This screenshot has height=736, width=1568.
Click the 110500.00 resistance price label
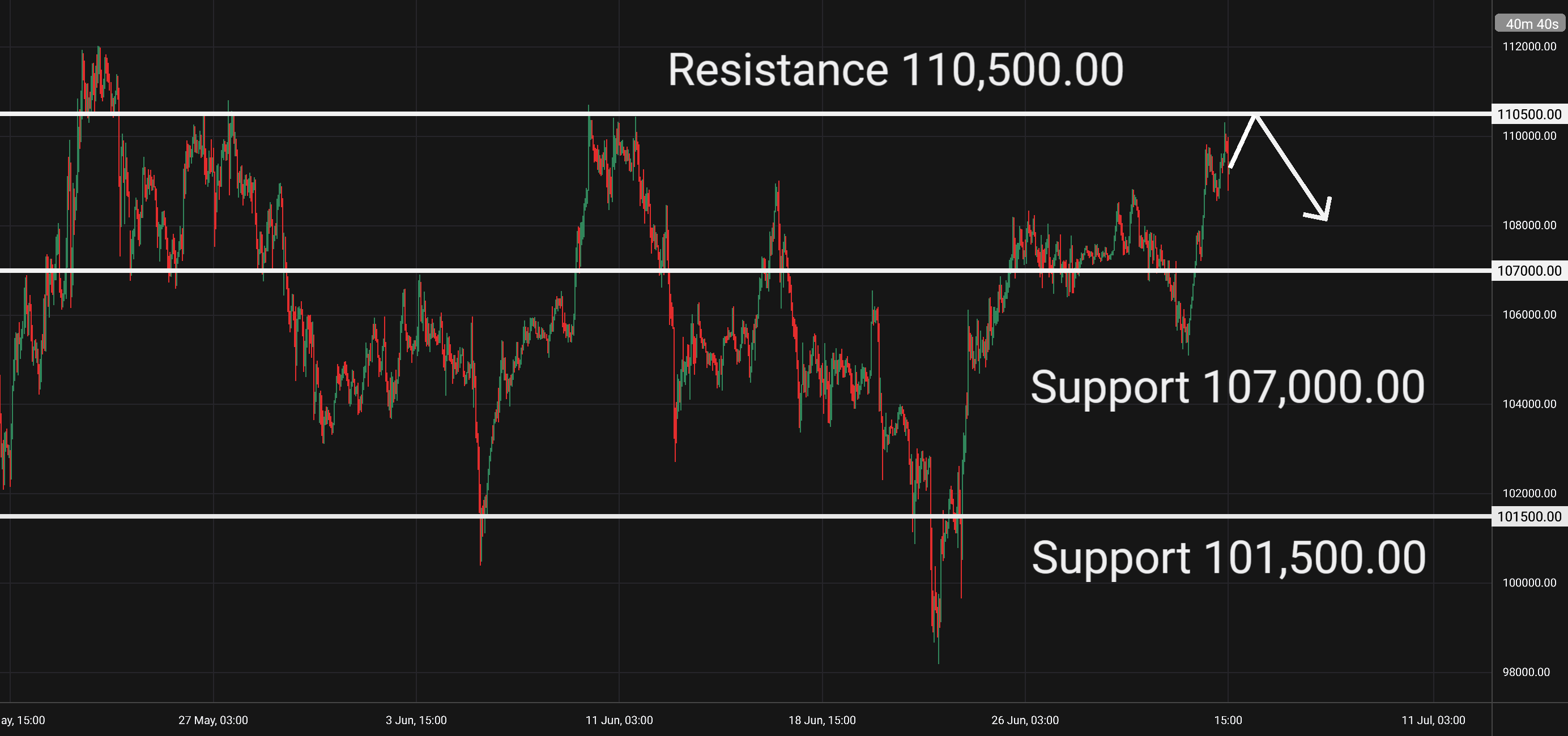1529,114
